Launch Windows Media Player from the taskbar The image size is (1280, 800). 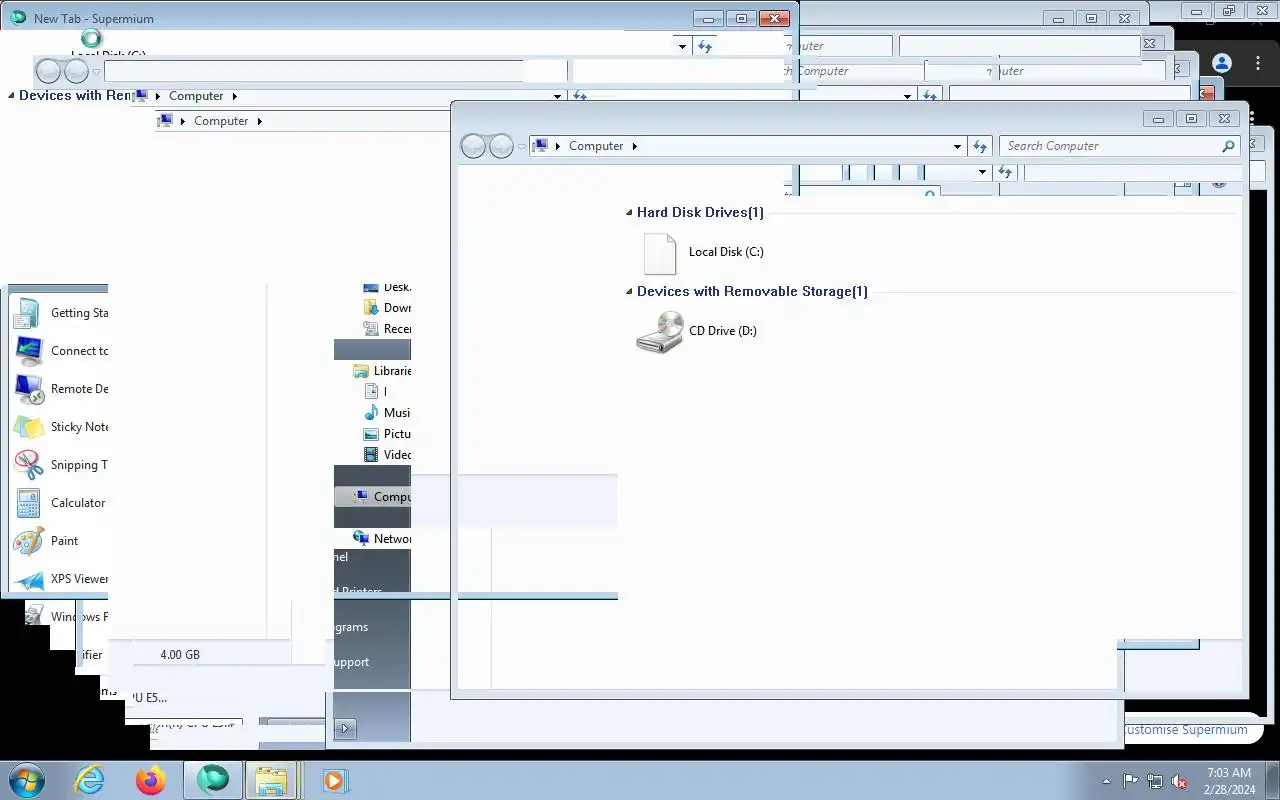coord(335,780)
